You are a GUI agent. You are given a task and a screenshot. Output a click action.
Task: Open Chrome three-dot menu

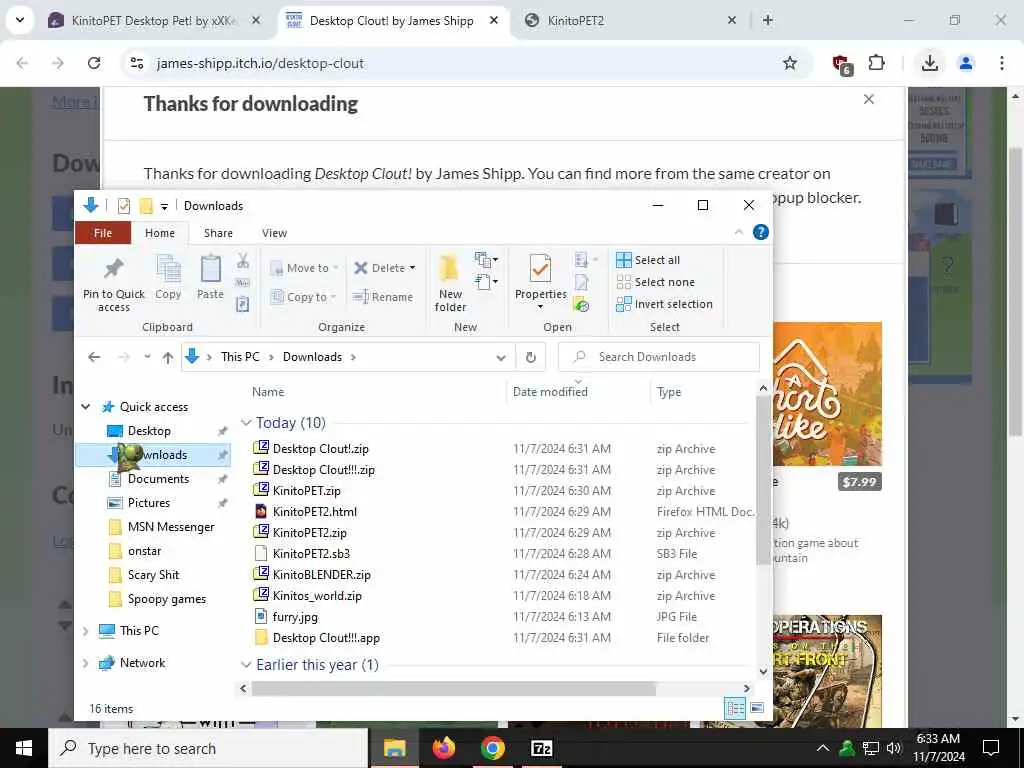(x=1002, y=63)
